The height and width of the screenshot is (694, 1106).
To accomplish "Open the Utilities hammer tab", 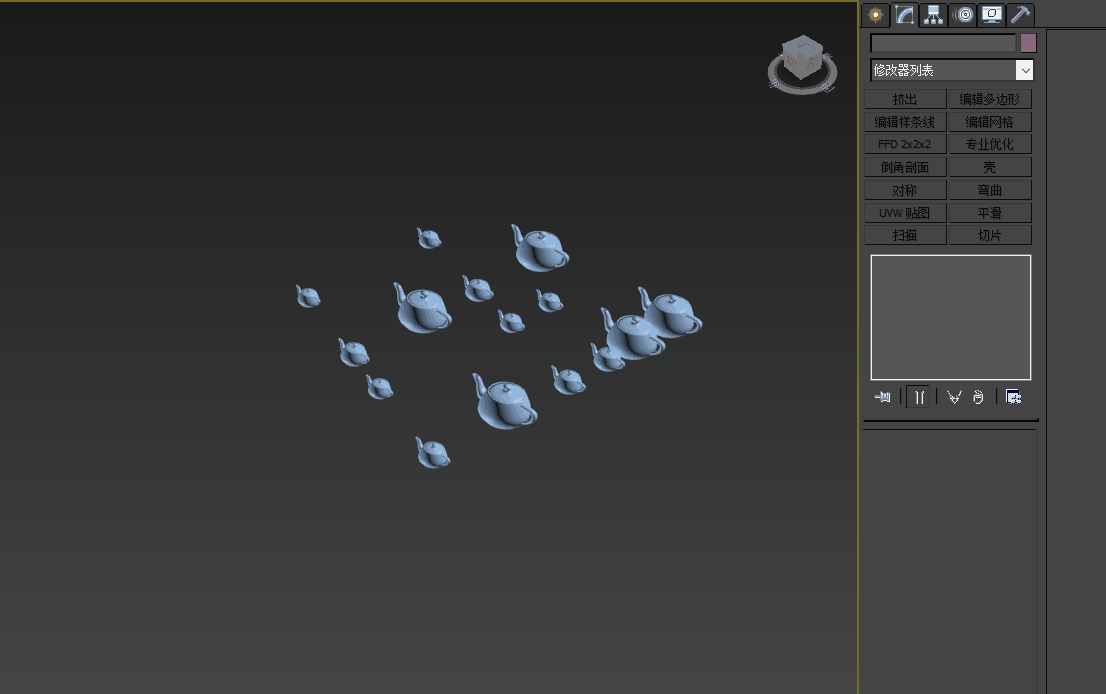I will 1021,15.
